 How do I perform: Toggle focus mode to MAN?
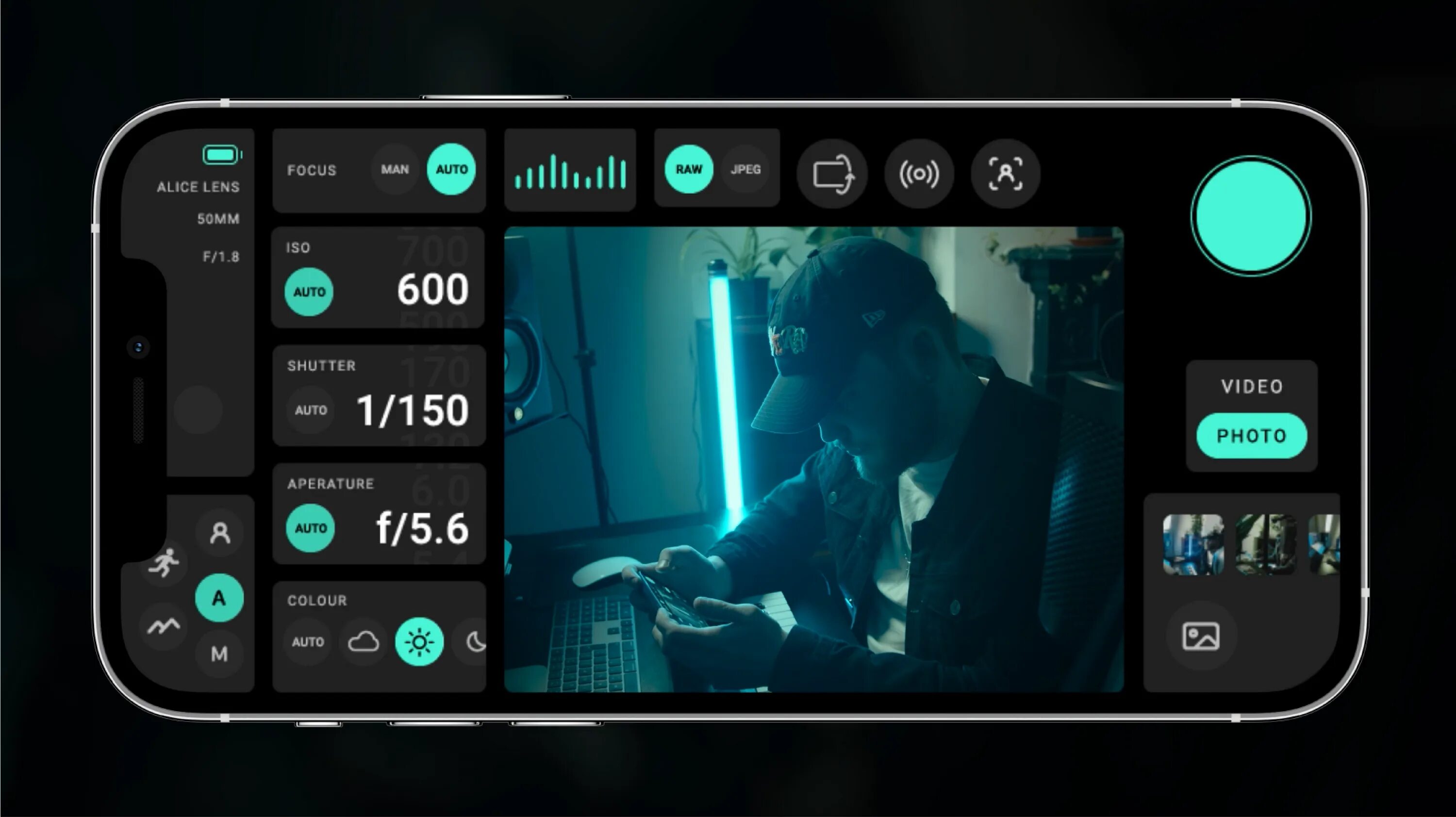click(394, 169)
